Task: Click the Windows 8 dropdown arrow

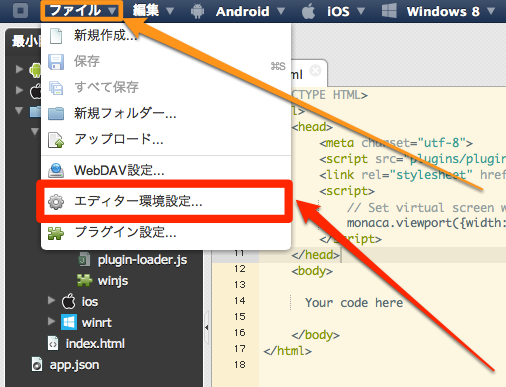Action: tap(491, 11)
